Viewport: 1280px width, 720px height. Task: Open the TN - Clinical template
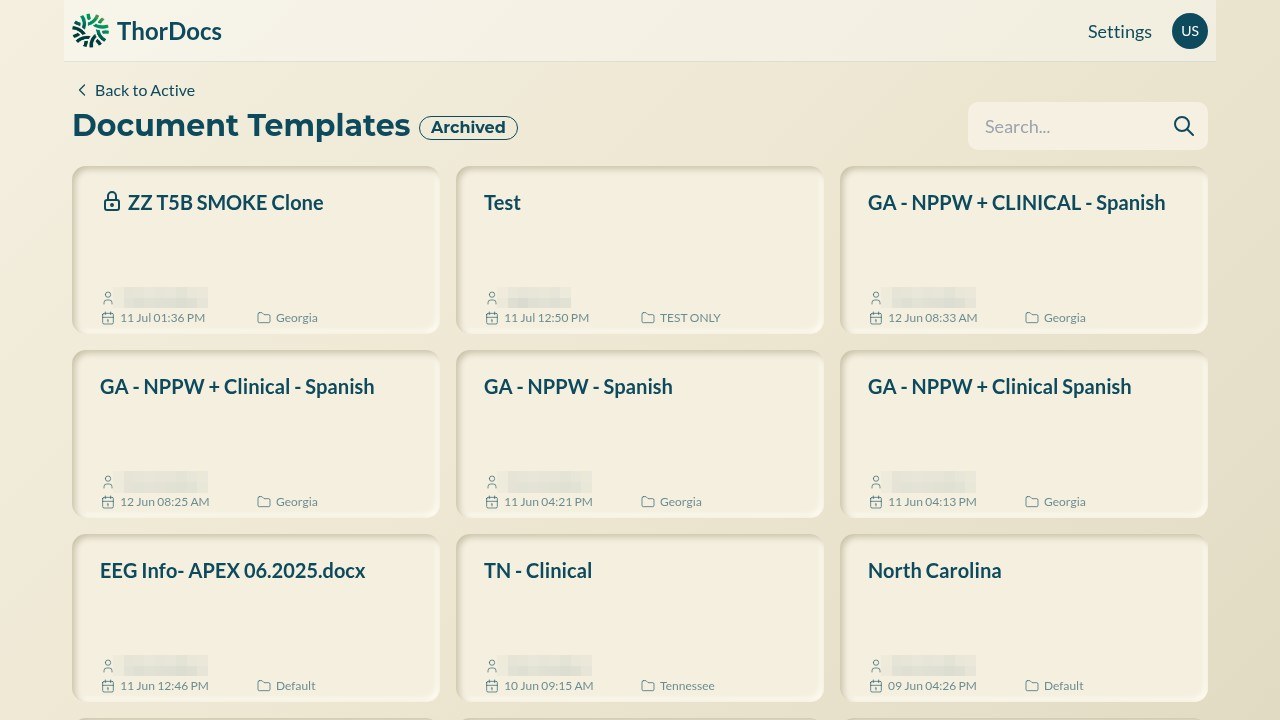(x=640, y=618)
